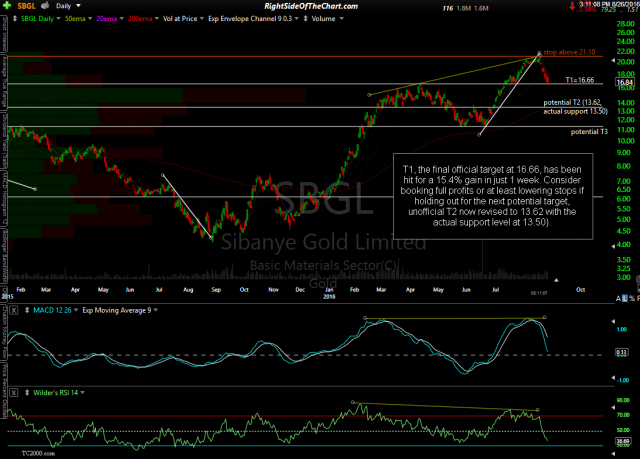This screenshot has width=640, height=459.
Task: Click the scale arrows beside SBGL Daily
Action: [x=15, y=19]
